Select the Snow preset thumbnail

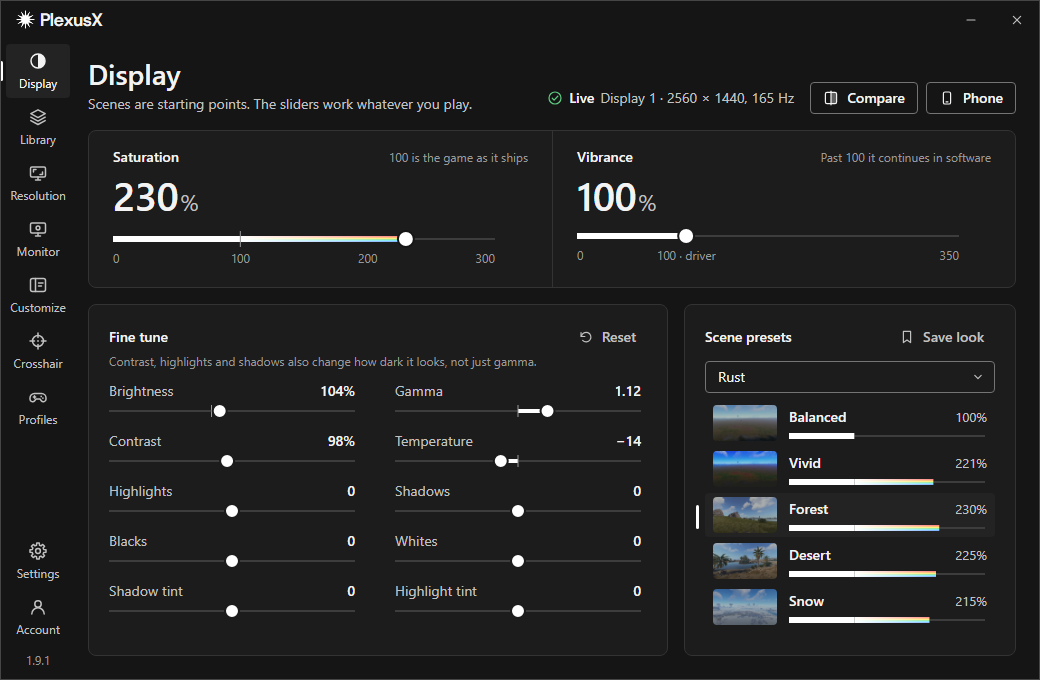745,607
